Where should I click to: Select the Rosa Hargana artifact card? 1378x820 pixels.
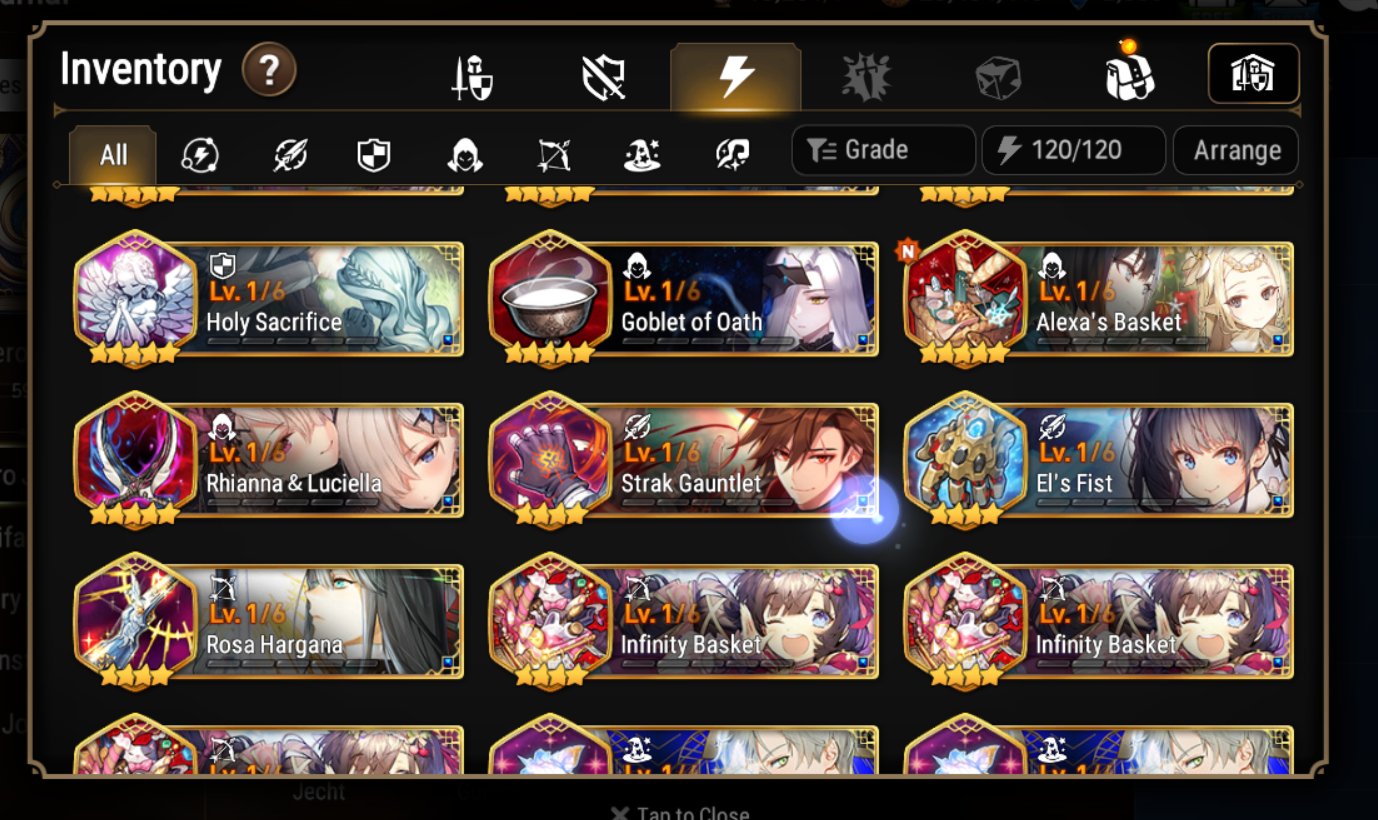[x=269, y=622]
